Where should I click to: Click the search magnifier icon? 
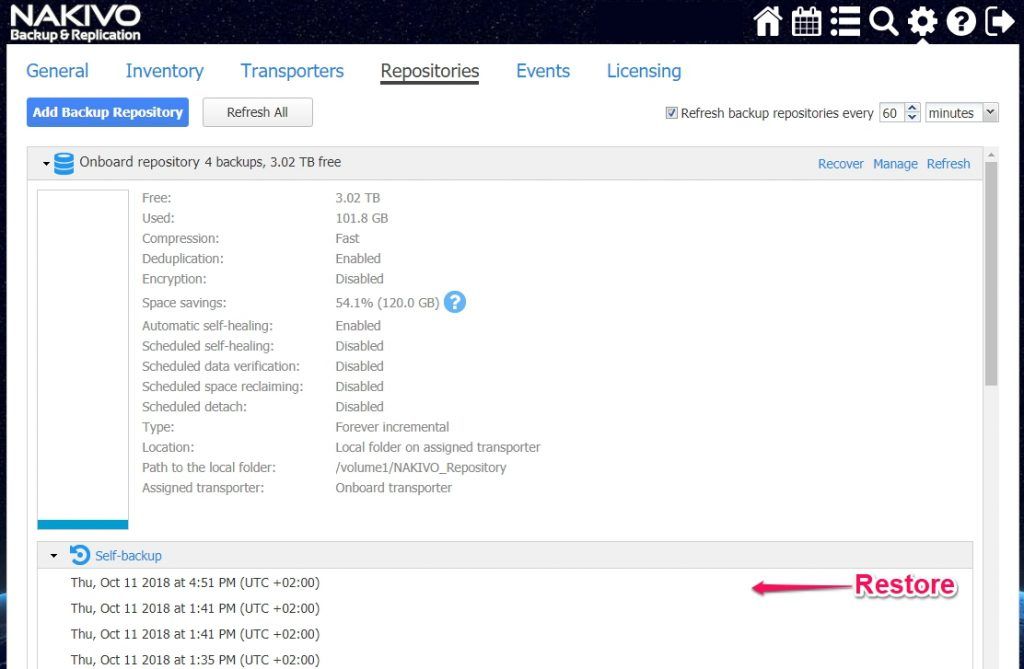tap(884, 21)
